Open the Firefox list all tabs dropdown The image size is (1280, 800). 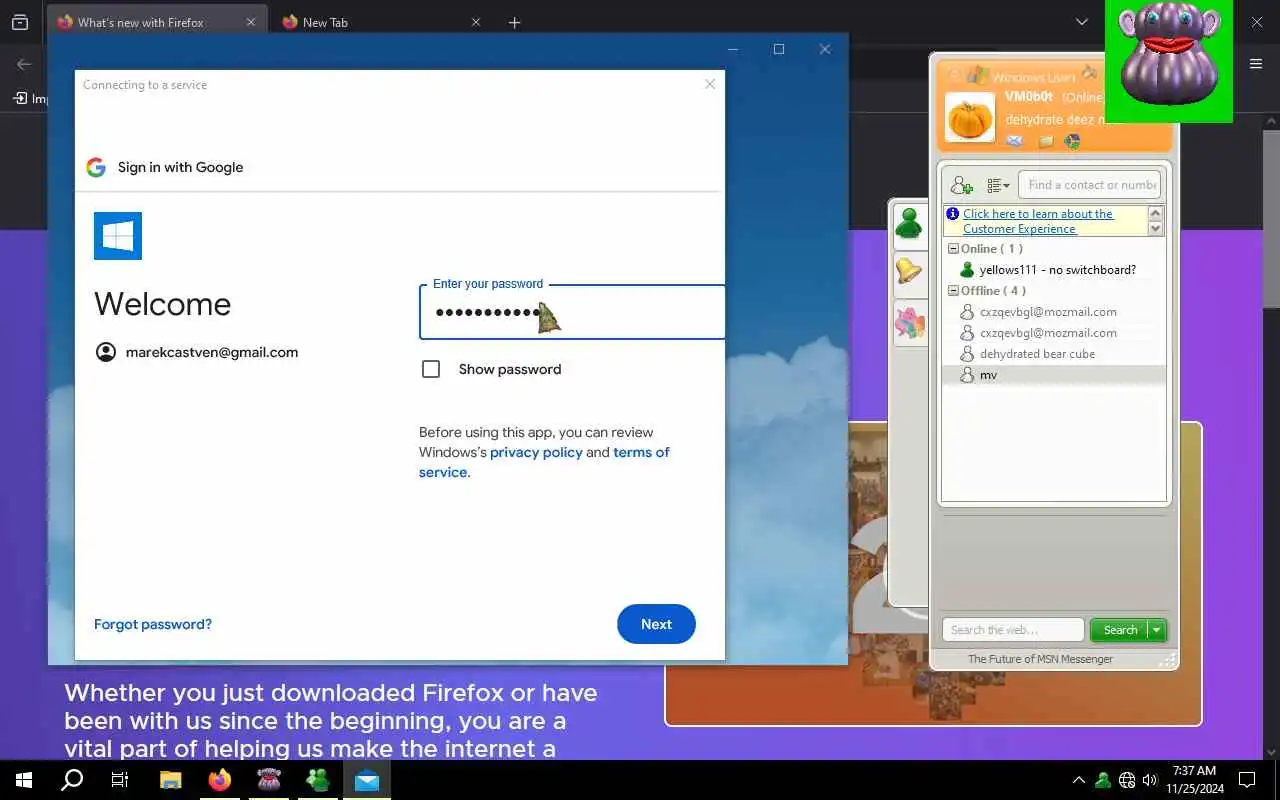(x=1081, y=22)
